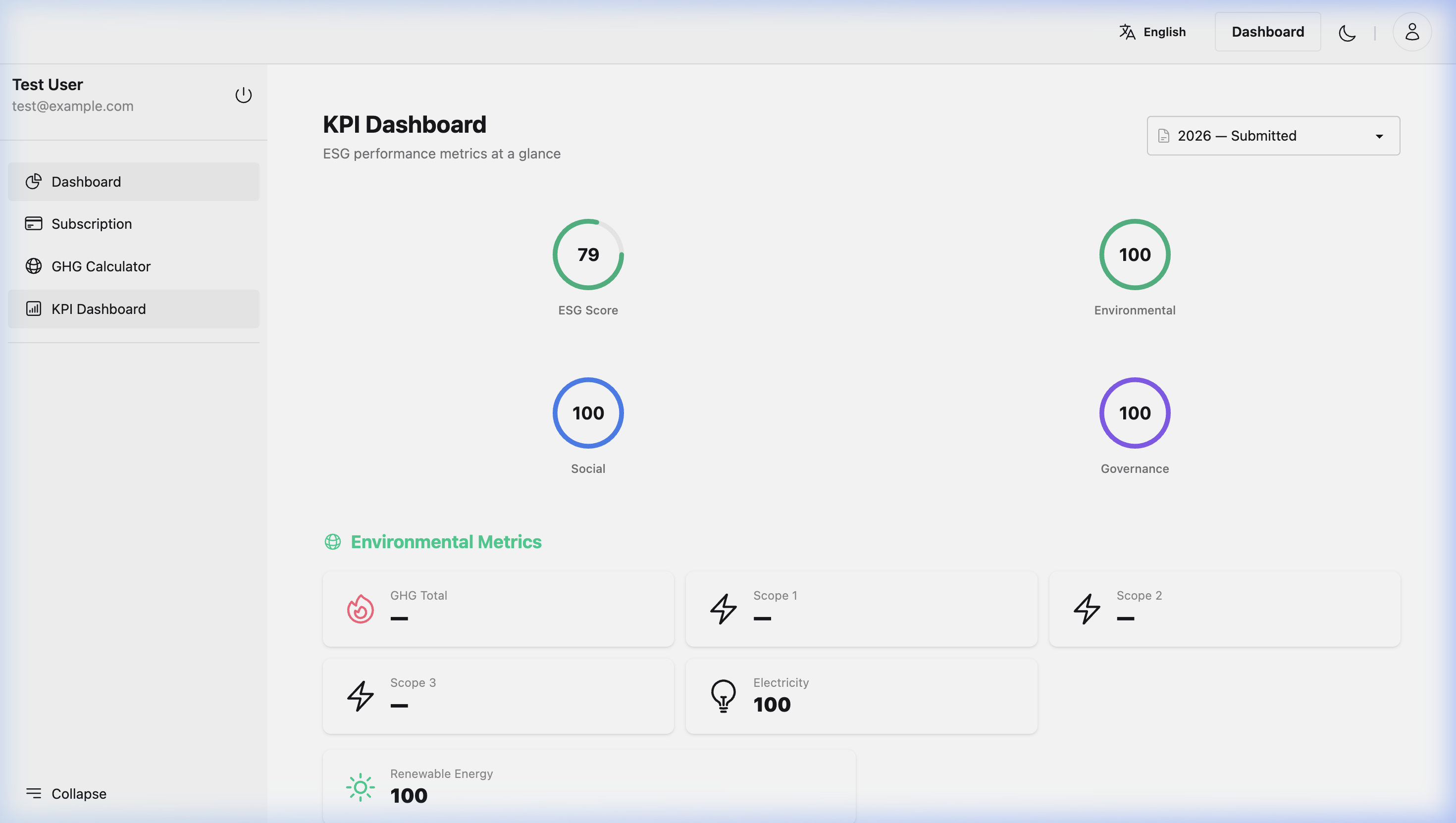Click the GHG Calculator globe icon
1456x823 pixels.
pyautogui.click(x=33, y=265)
